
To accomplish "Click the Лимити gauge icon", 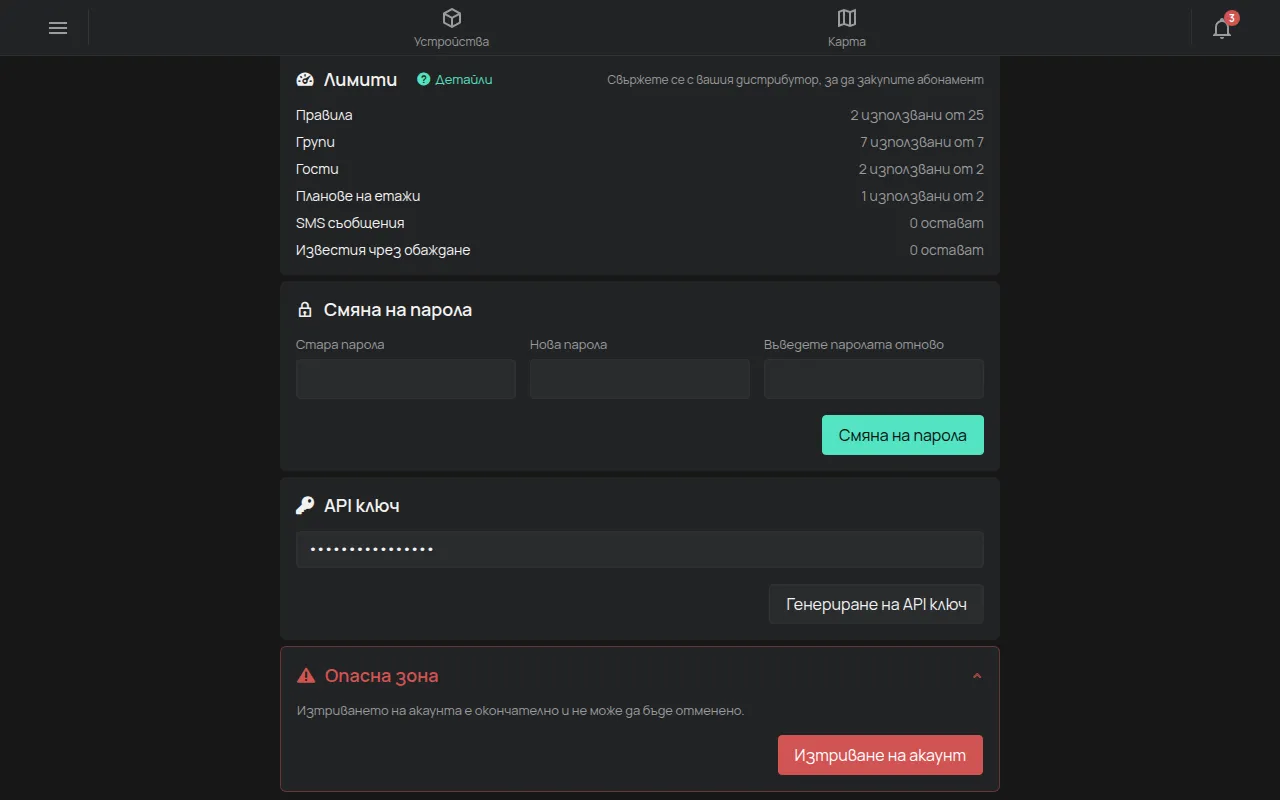I will click(x=306, y=80).
